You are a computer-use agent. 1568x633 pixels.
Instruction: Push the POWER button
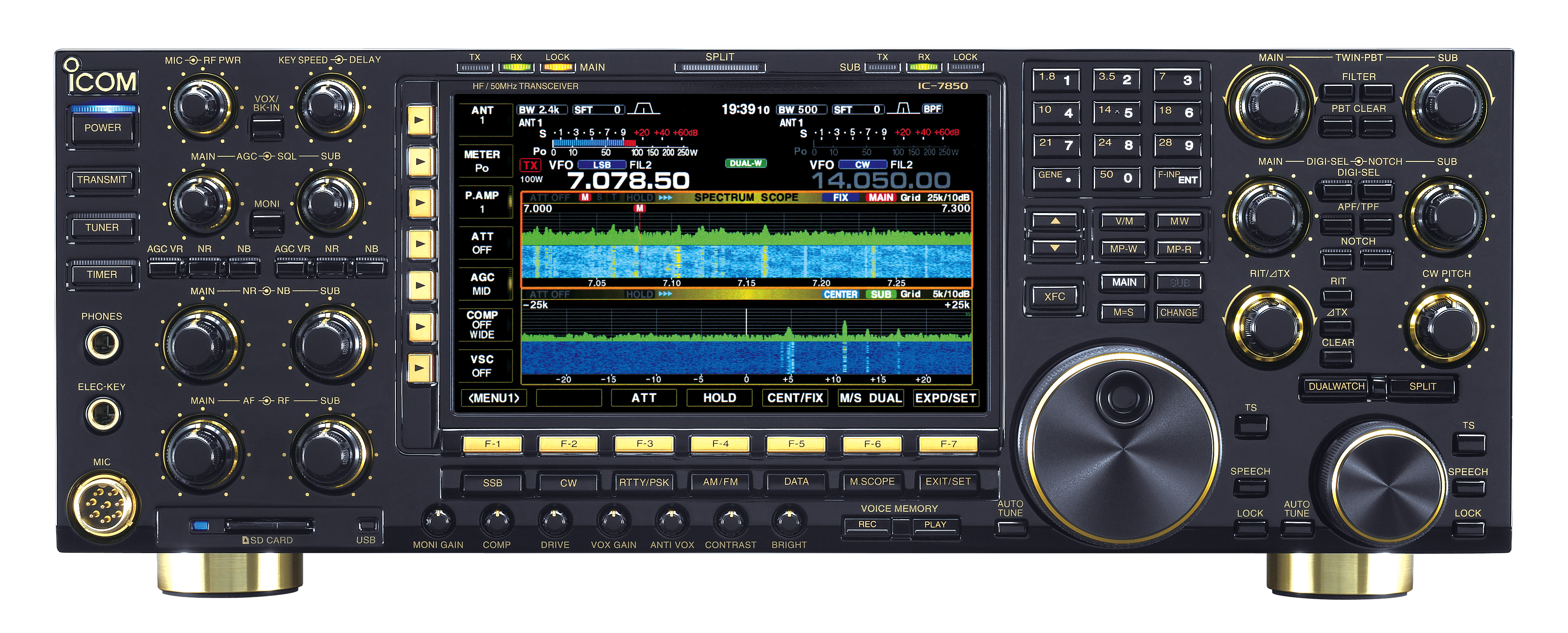pos(103,128)
